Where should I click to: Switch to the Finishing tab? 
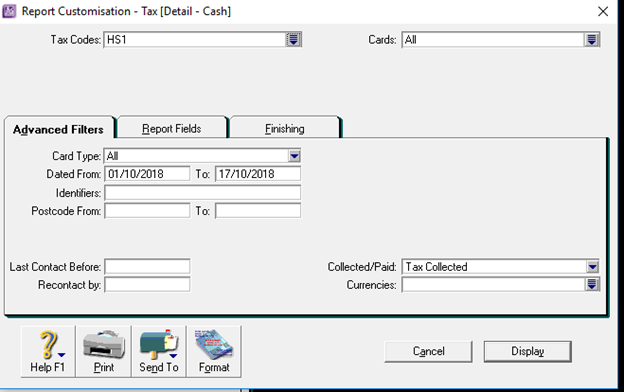coord(285,129)
